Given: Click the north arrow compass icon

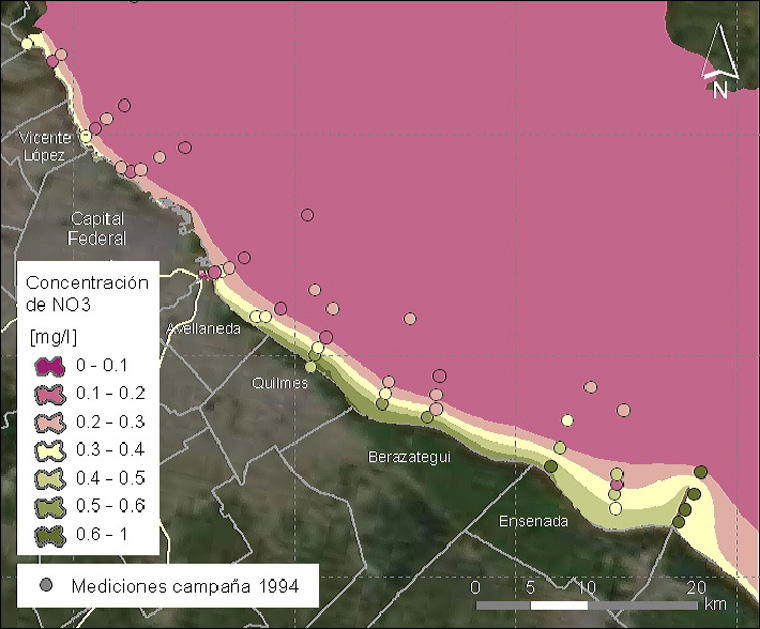Looking at the screenshot, I should [x=719, y=60].
